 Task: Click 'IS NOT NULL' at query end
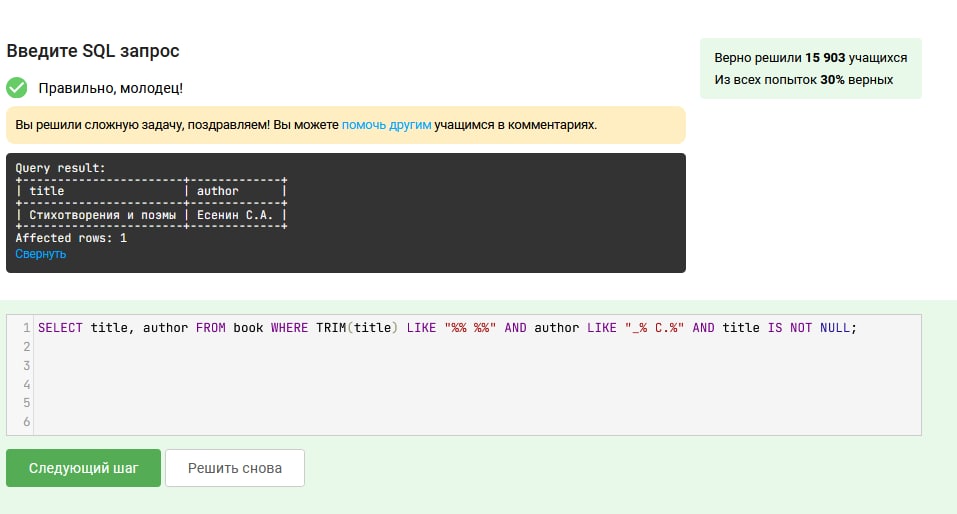pyautogui.click(x=808, y=328)
